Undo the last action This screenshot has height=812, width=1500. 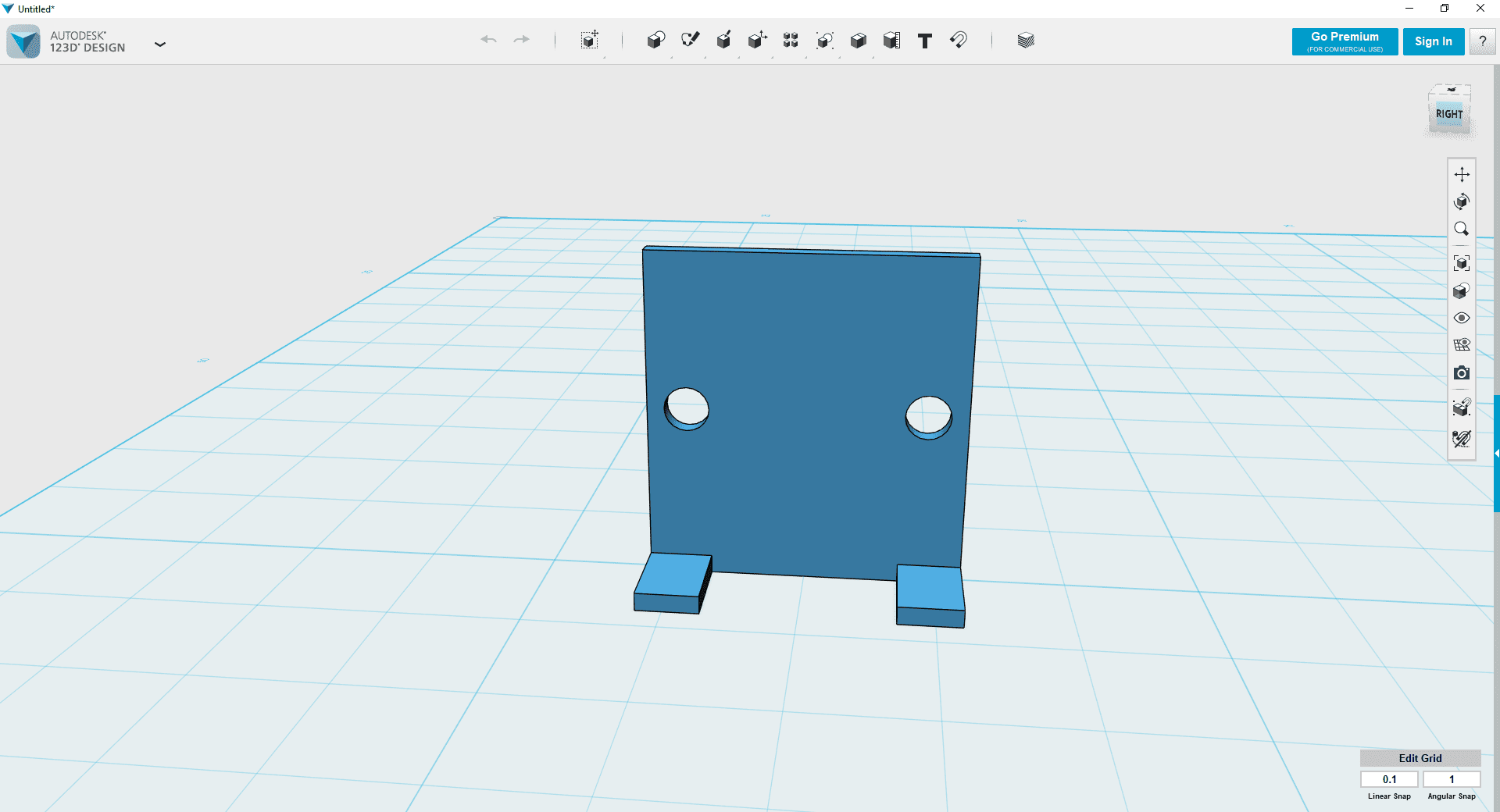coord(489,40)
